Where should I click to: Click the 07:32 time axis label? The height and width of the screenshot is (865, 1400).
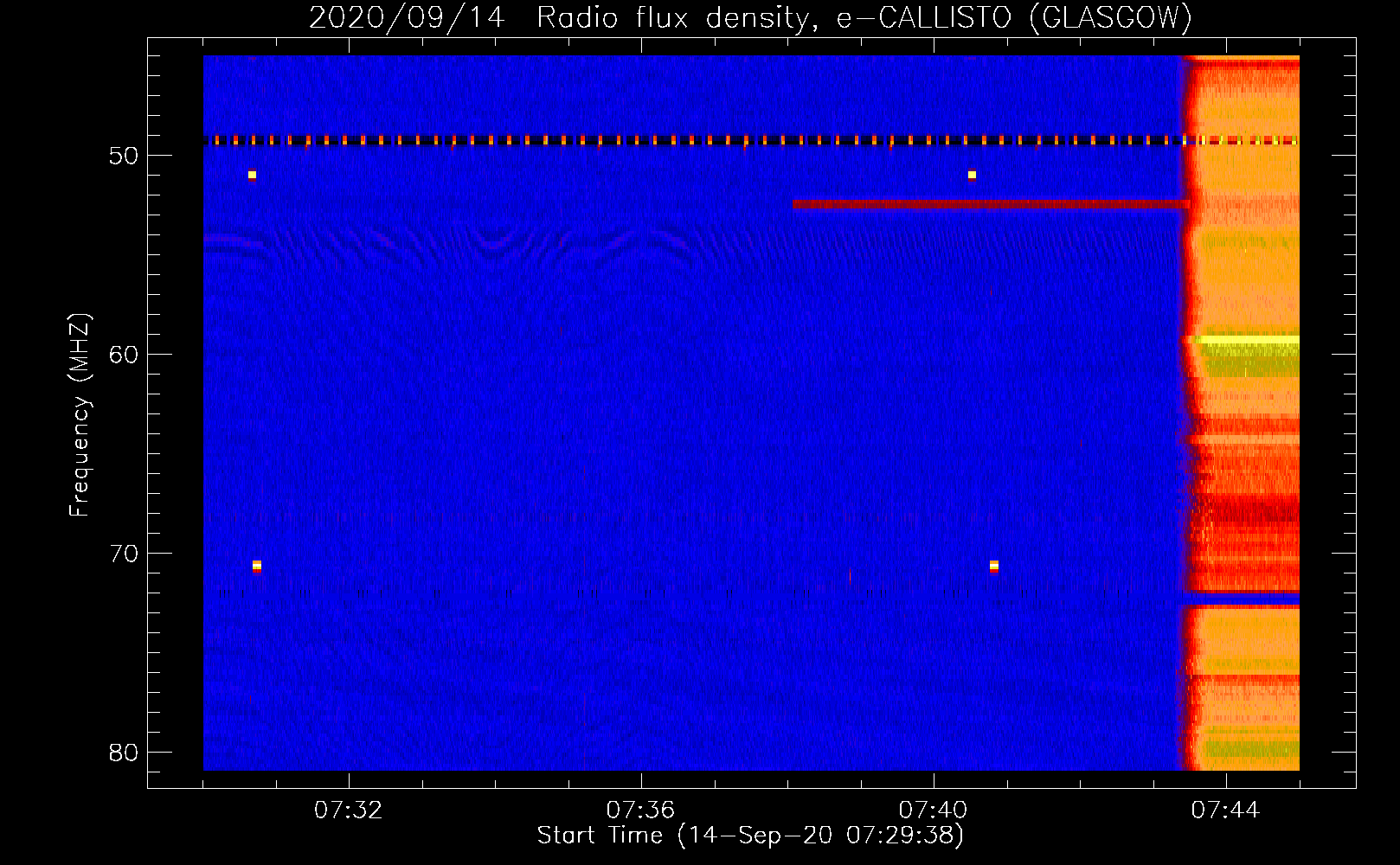(349, 811)
